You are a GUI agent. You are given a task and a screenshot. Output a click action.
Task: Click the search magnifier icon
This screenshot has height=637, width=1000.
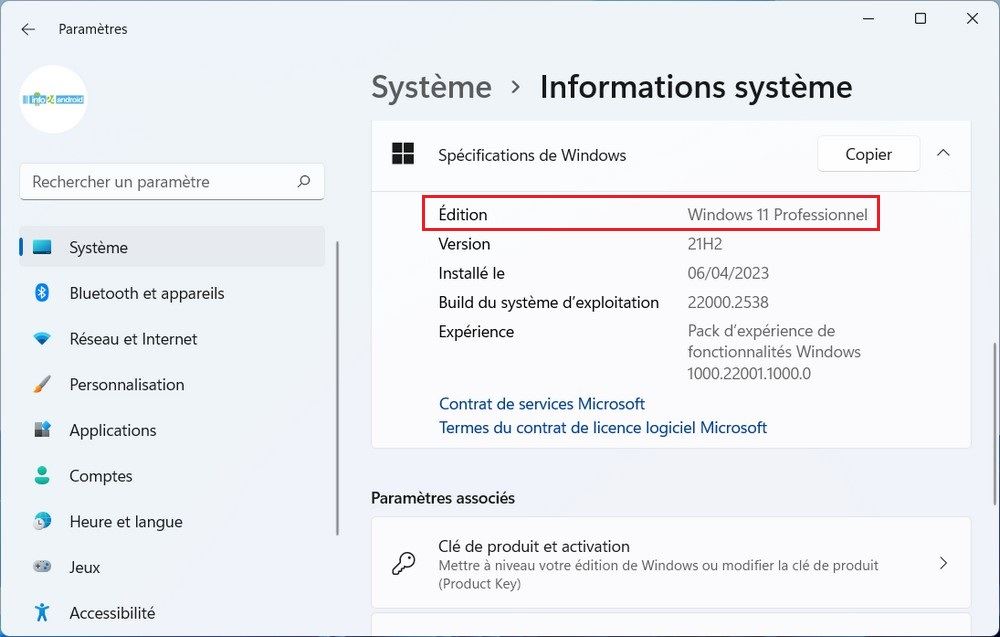(x=304, y=182)
